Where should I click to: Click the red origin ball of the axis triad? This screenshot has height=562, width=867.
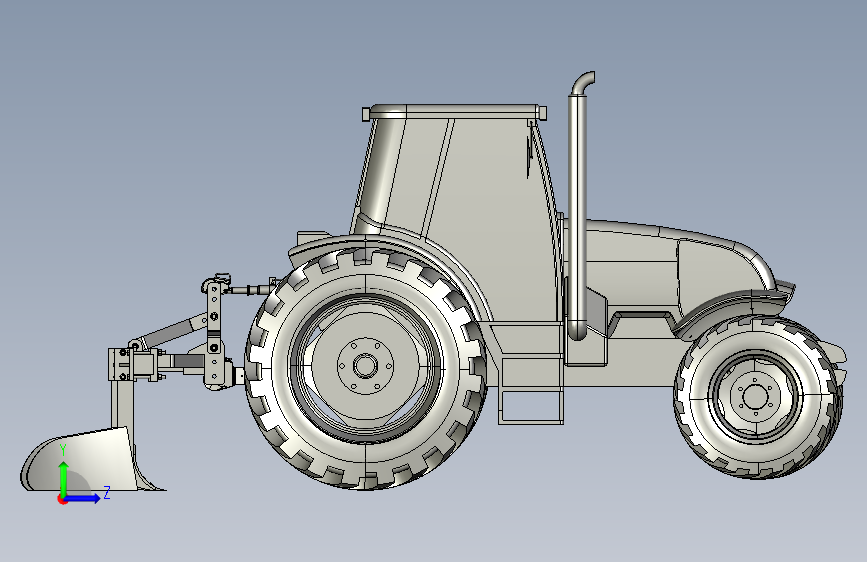[62, 499]
